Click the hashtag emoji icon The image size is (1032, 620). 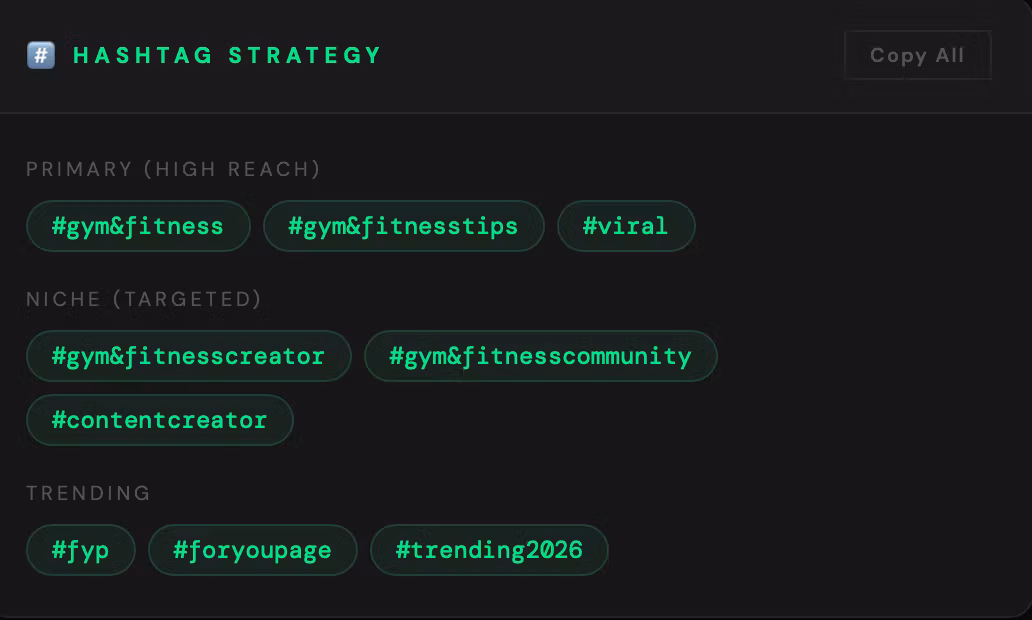pyautogui.click(x=41, y=55)
